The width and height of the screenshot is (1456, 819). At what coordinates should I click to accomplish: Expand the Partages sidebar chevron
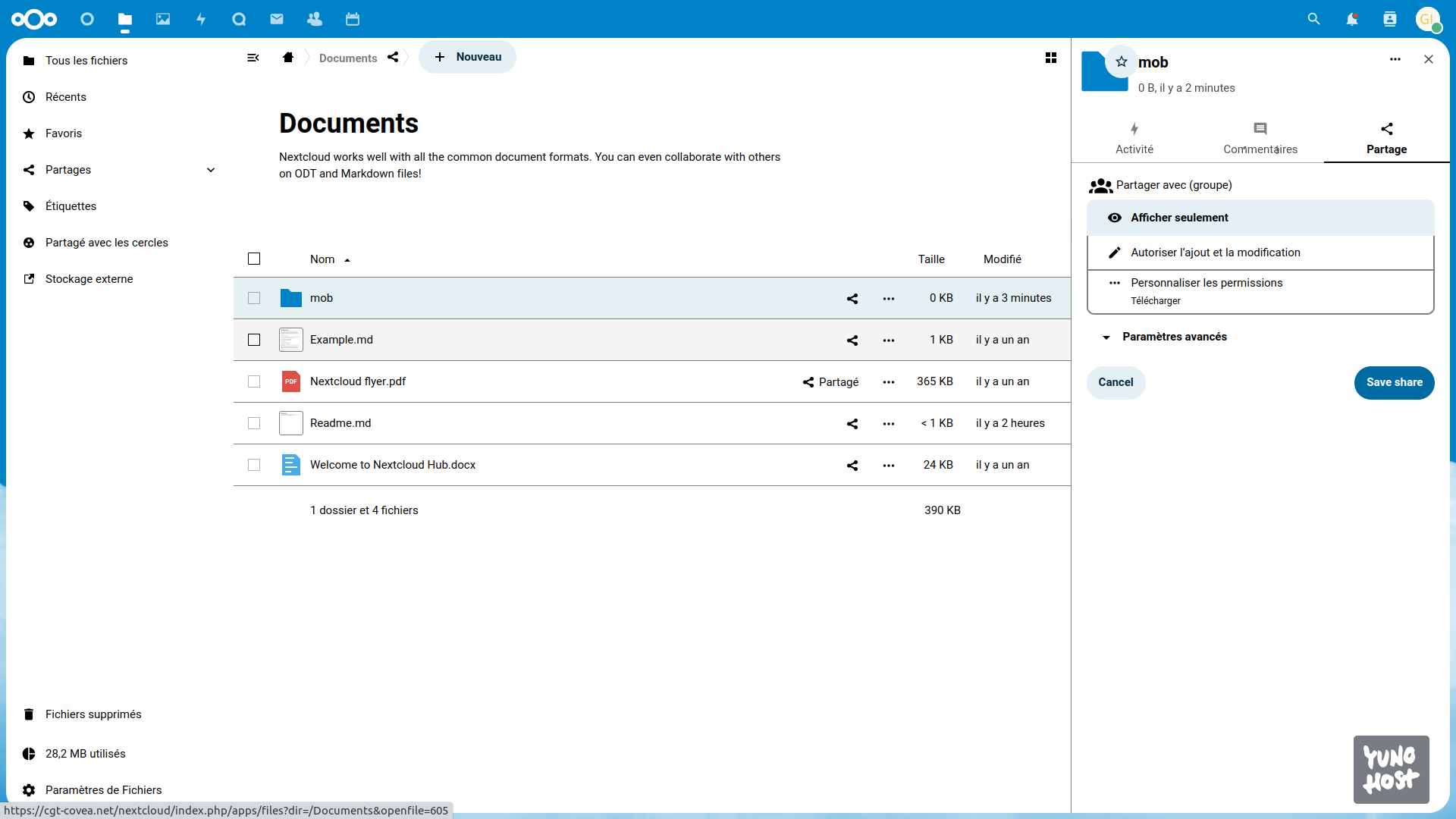pyautogui.click(x=211, y=170)
